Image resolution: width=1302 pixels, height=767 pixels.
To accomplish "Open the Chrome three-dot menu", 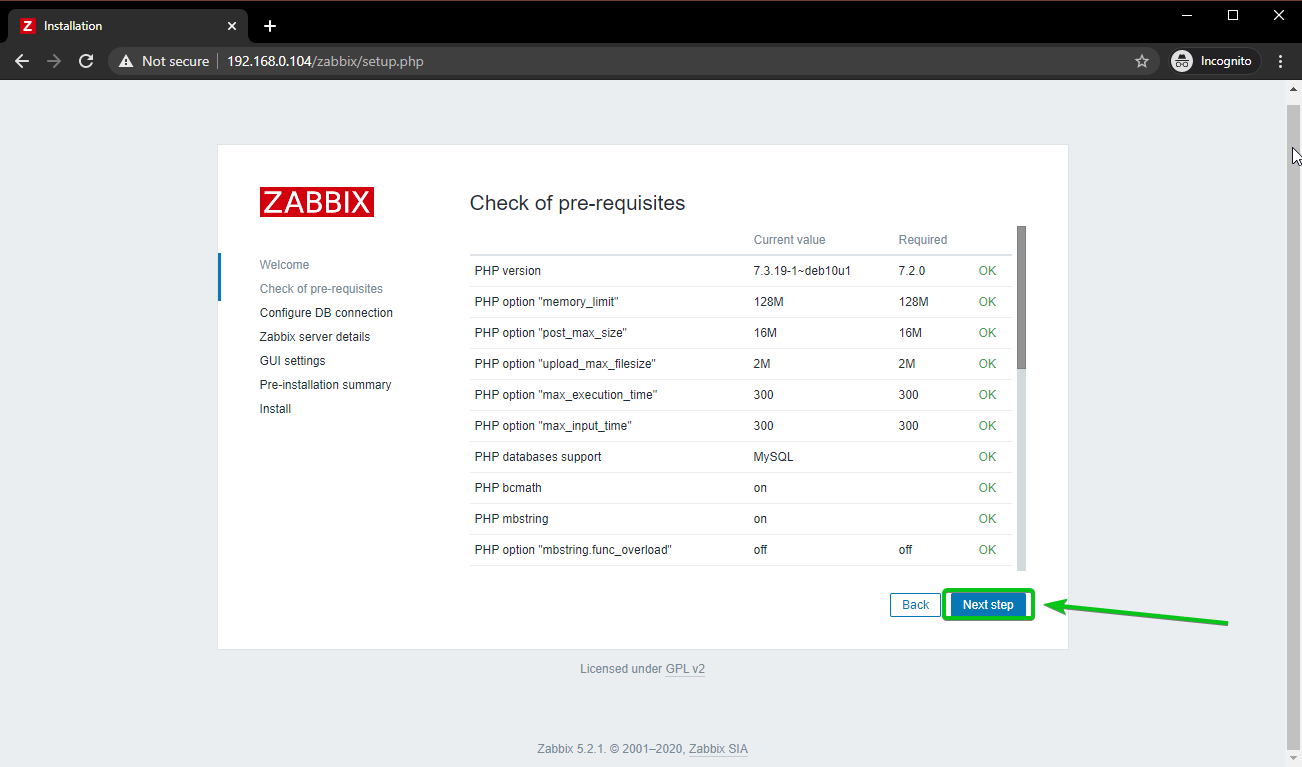I will (x=1281, y=61).
